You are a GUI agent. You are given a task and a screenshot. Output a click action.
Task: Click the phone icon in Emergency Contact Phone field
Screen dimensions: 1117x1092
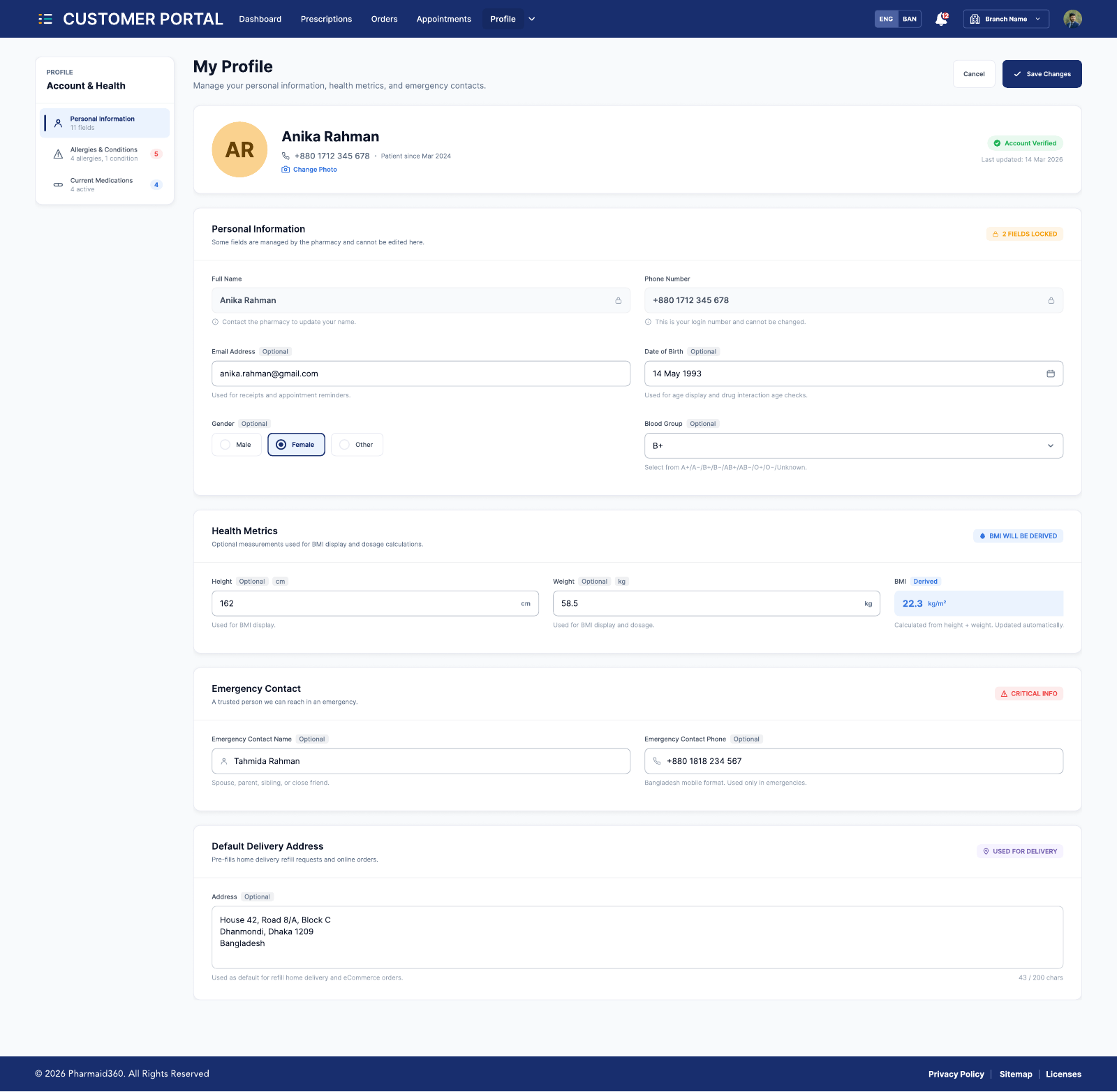click(657, 762)
